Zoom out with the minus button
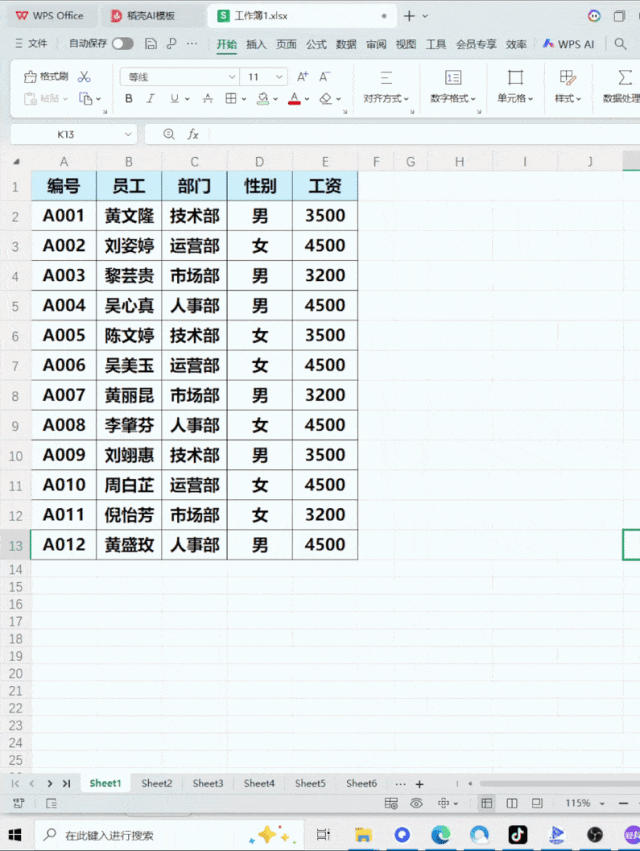 (624, 803)
